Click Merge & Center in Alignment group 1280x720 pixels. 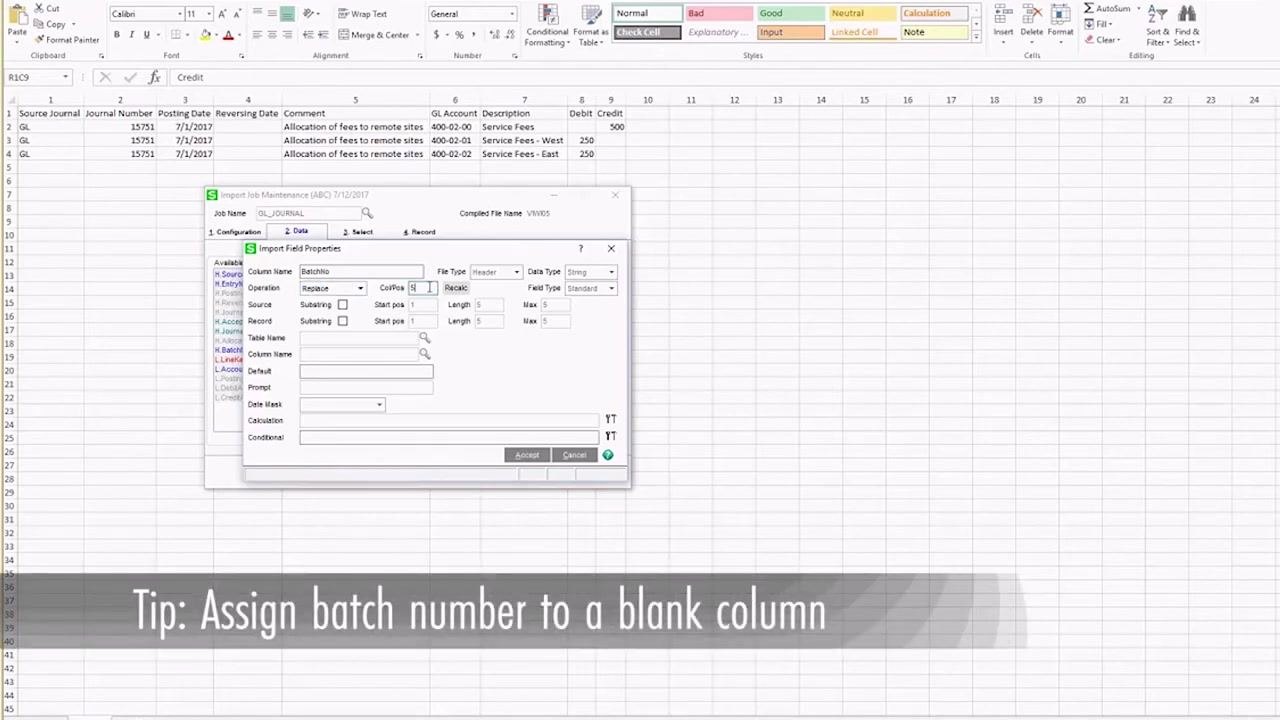coord(374,35)
